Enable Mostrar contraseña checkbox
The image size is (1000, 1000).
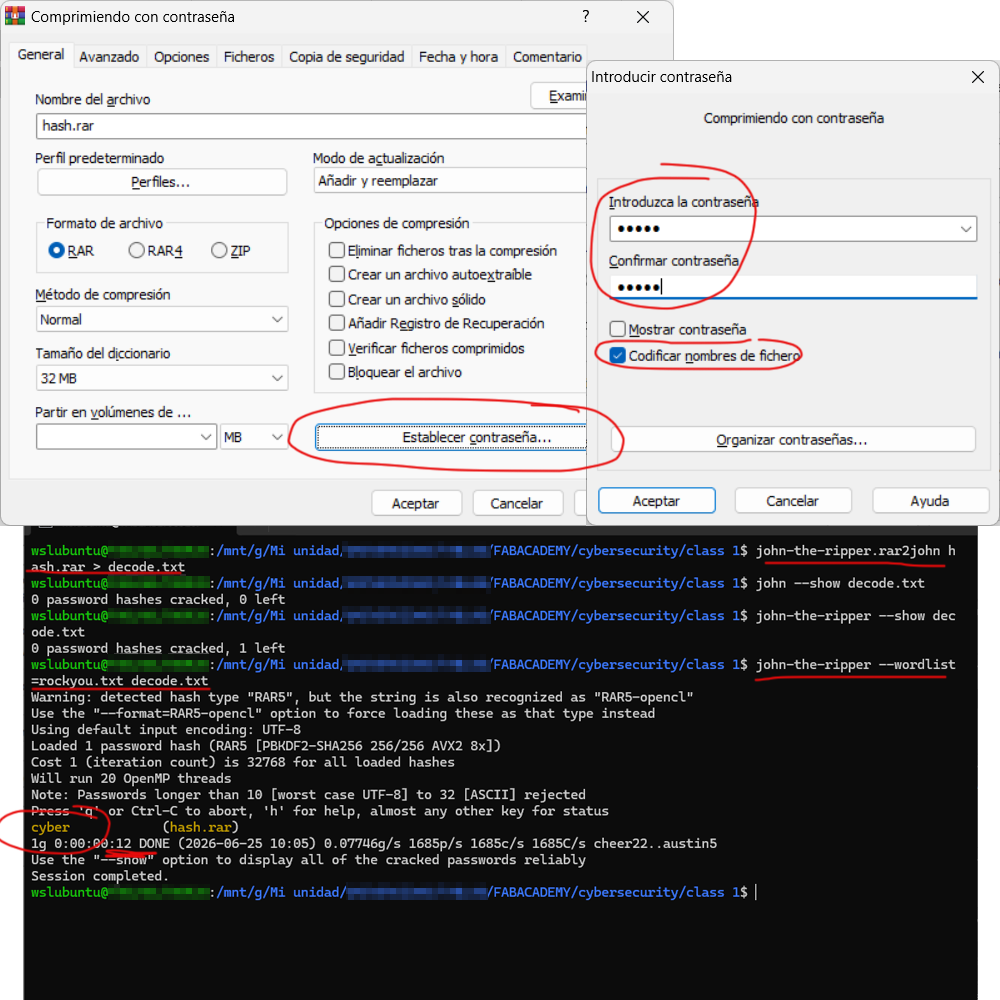617,329
